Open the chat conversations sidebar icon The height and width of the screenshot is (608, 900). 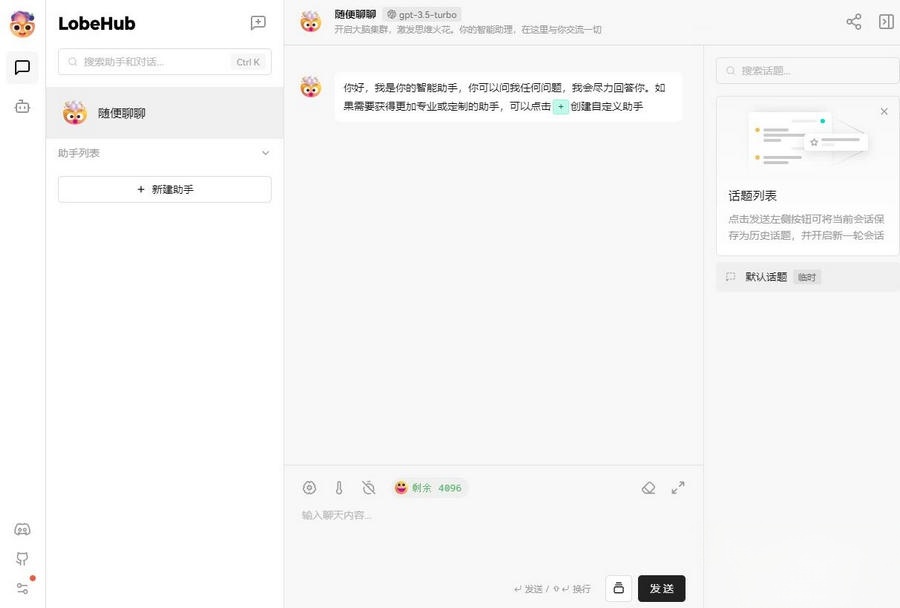tap(22, 68)
